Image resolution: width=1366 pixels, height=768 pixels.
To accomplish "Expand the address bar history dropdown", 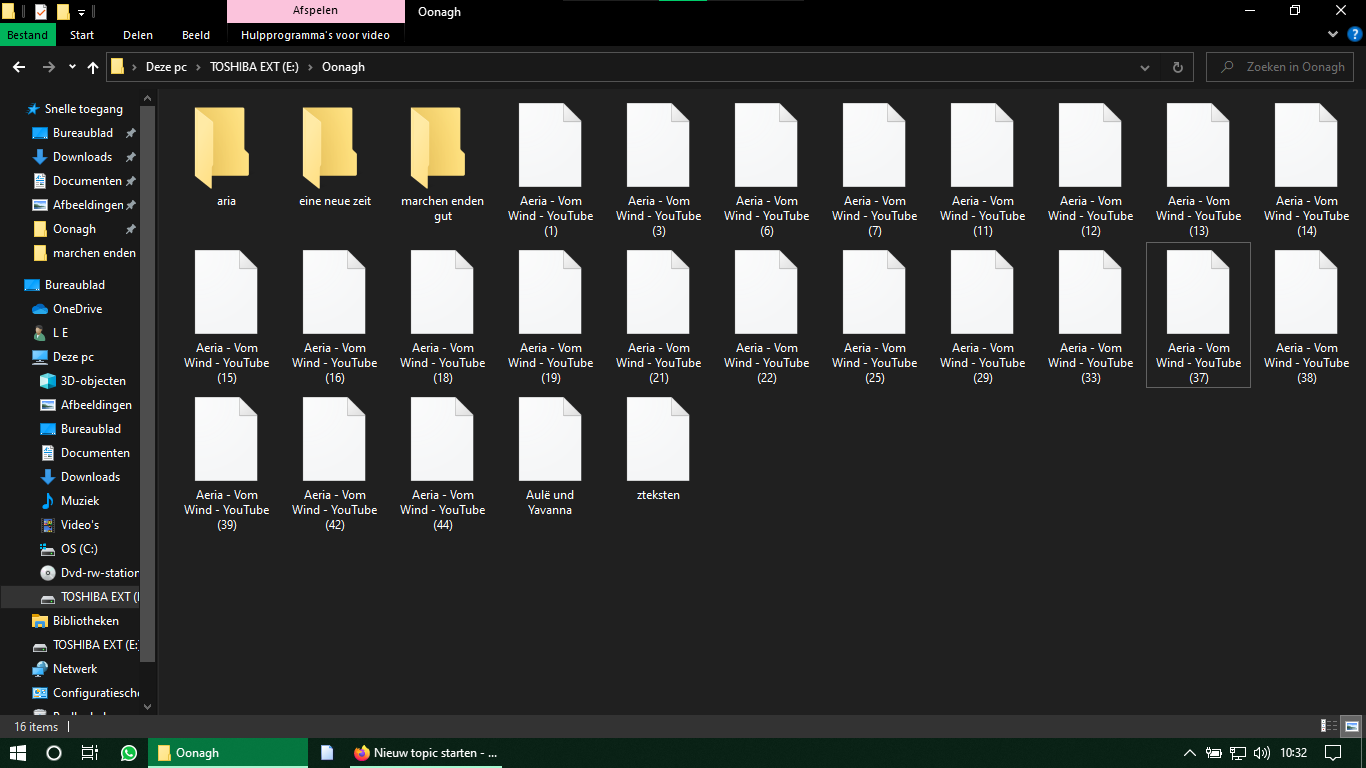I will click(1145, 67).
